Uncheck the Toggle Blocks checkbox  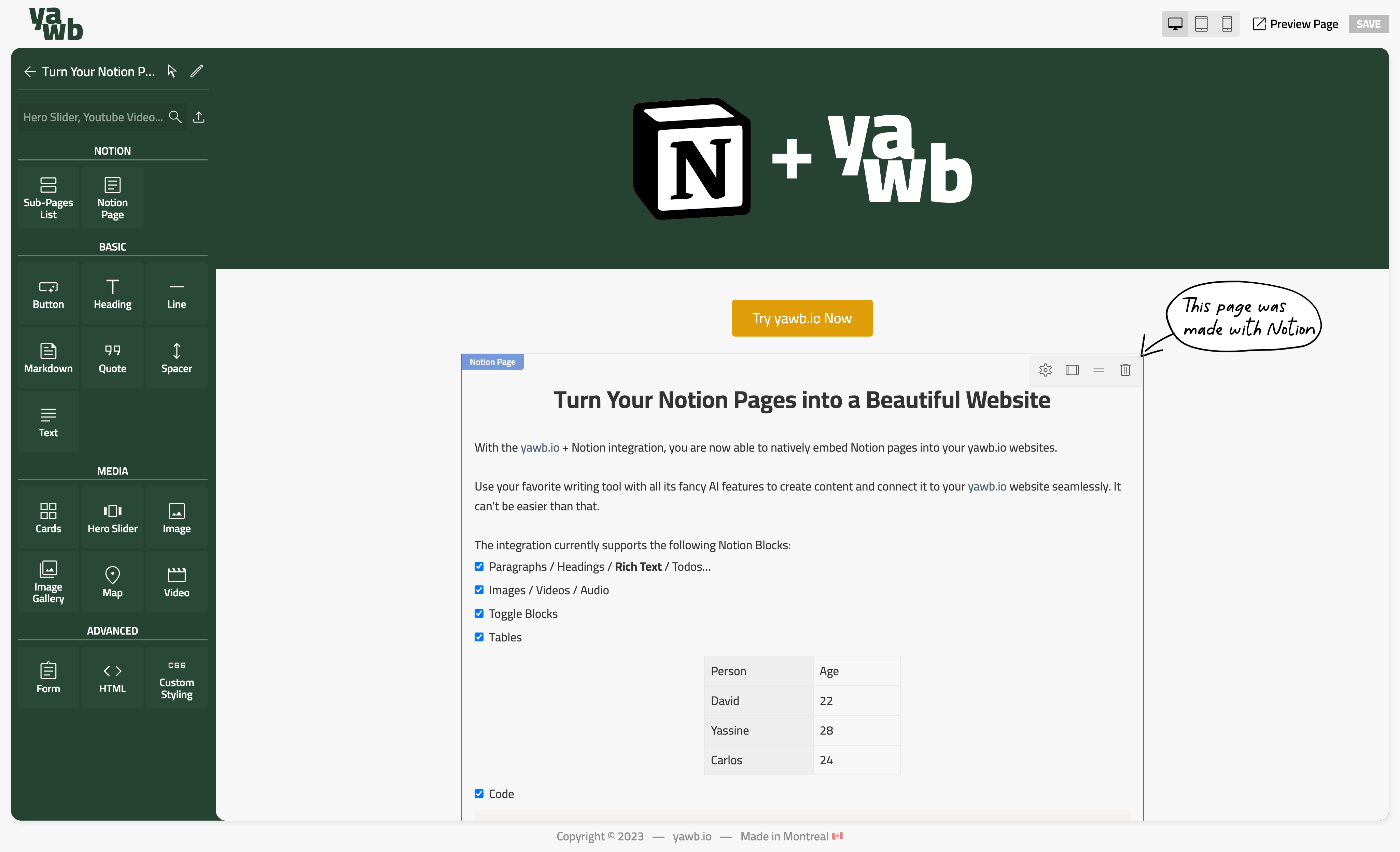pyautogui.click(x=479, y=613)
